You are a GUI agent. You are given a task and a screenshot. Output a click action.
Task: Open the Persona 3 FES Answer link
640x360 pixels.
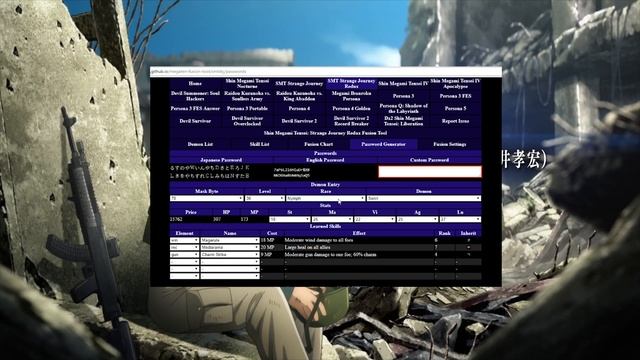tap(195, 109)
